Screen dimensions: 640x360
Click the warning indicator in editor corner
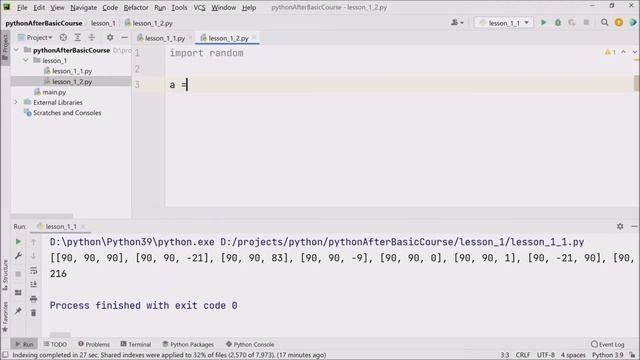pyautogui.click(x=610, y=52)
